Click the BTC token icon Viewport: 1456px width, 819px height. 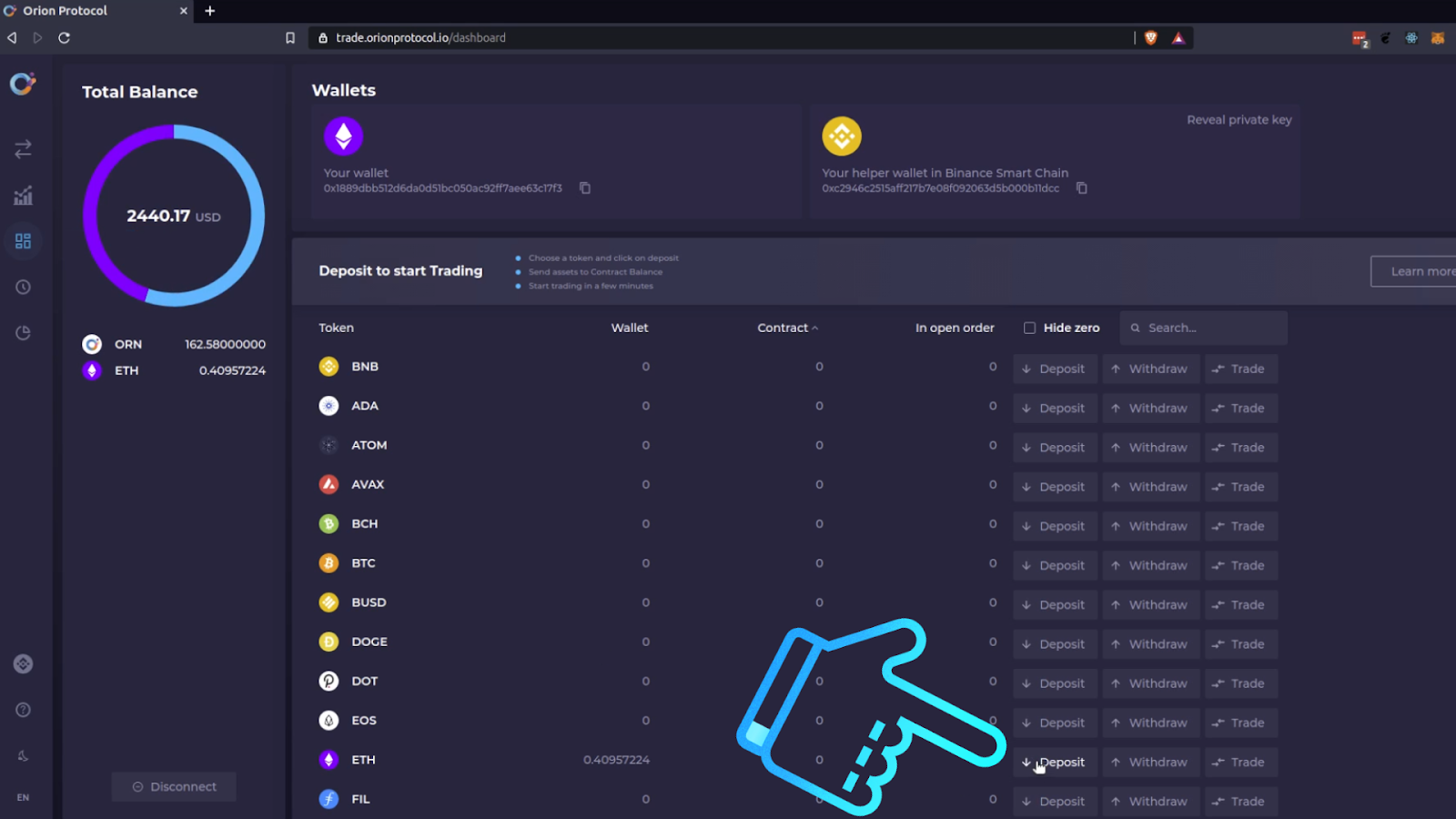(329, 563)
